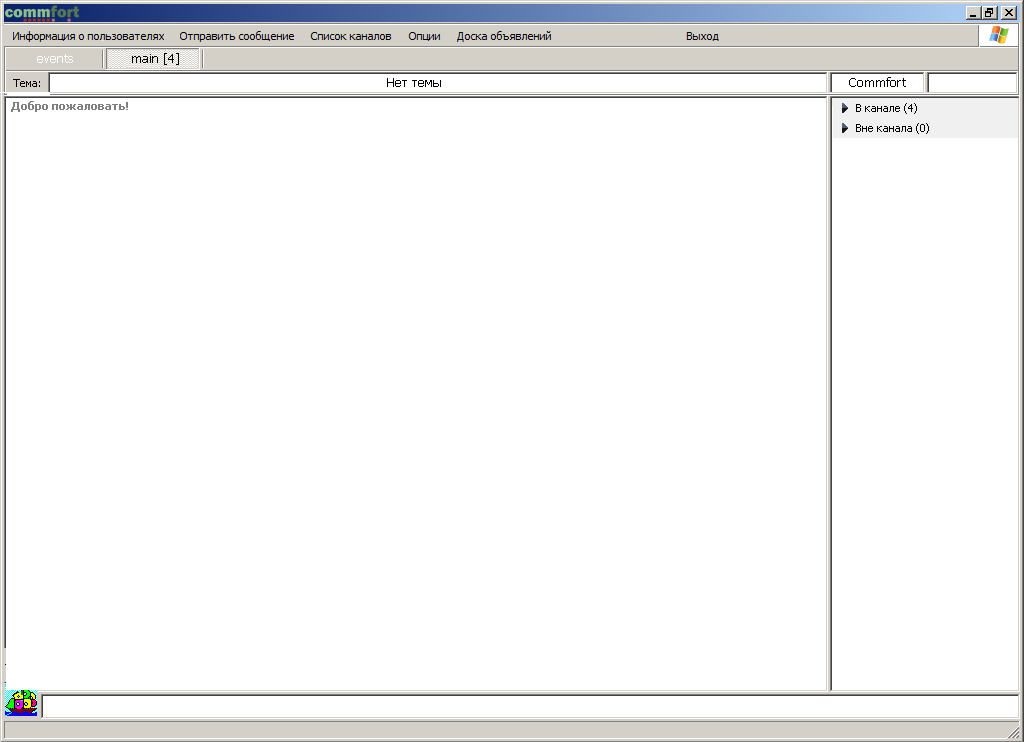This screenshot has width=1024, height=742.
Task: Focus the message input field at bottom
Action: point(530,706)
